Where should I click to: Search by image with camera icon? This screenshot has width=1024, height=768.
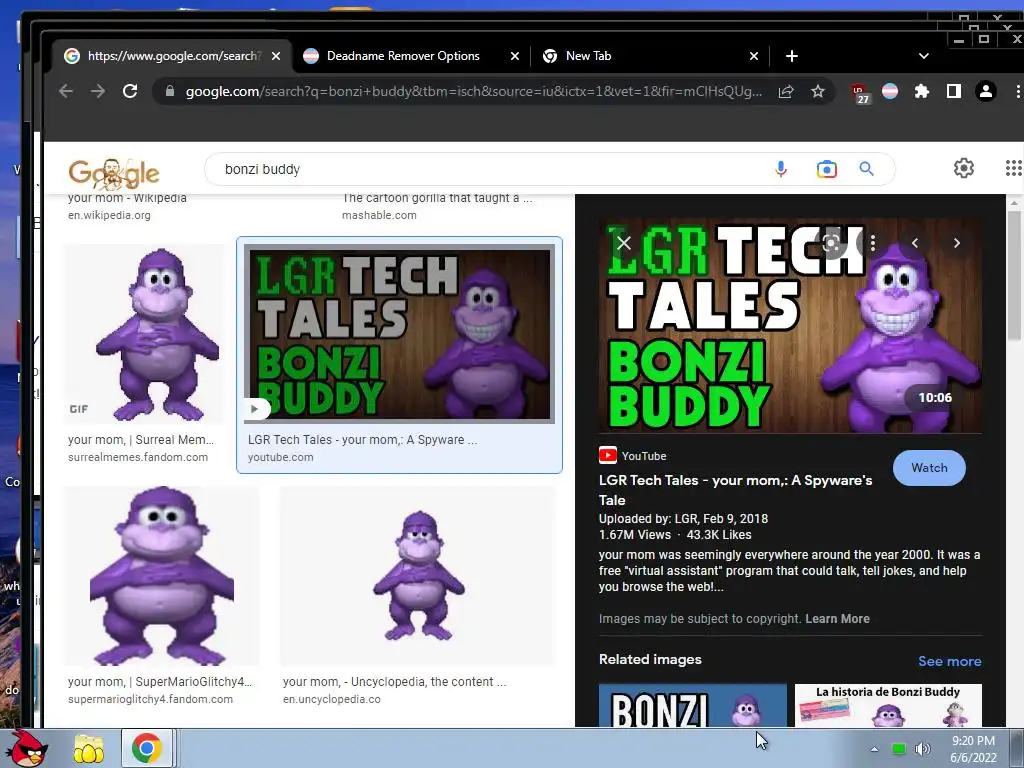826,169
